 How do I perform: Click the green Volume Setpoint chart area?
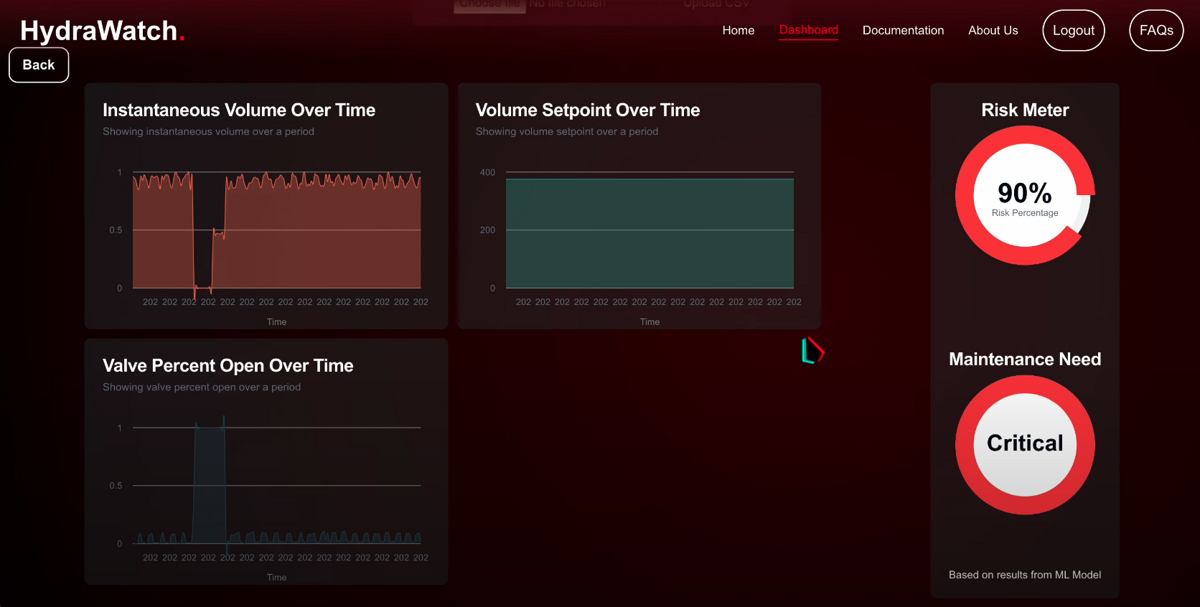(650, 233)
